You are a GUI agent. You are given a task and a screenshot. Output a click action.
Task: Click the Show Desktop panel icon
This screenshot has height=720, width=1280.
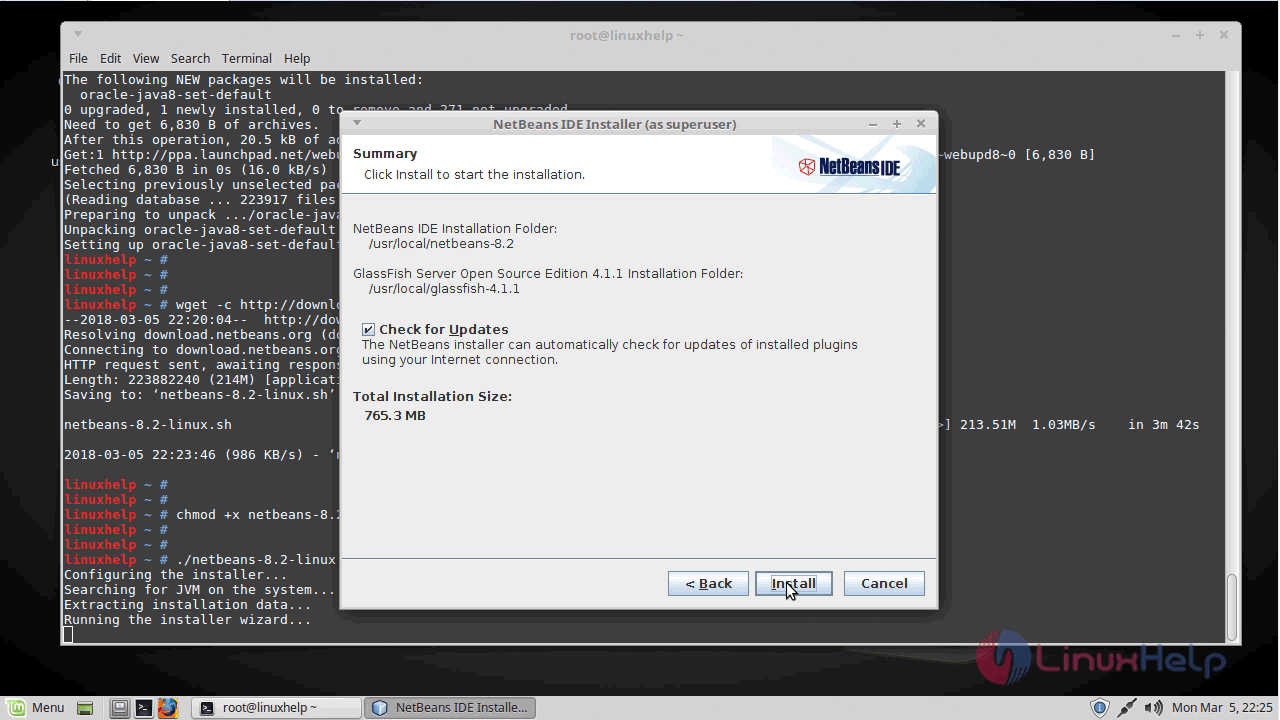click(85, 708)
